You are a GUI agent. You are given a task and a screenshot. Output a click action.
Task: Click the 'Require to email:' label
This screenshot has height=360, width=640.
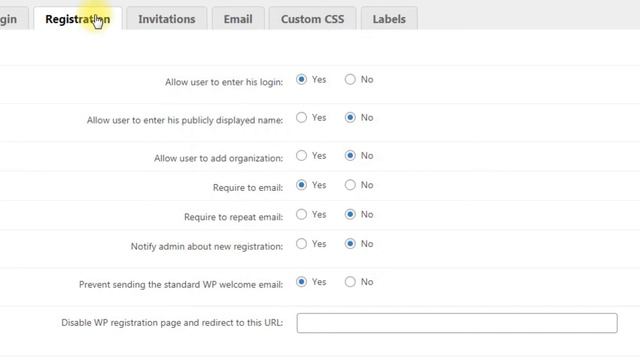tap(248, 187)
